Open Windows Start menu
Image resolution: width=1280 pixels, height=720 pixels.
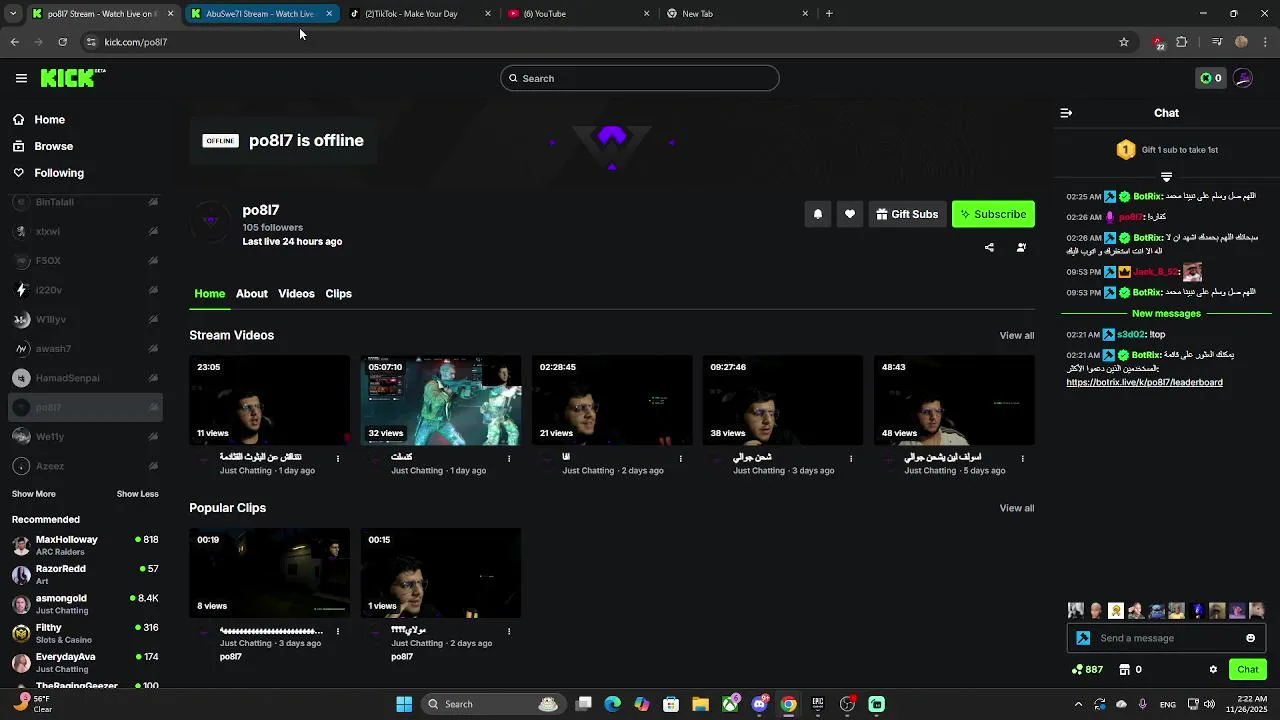point(404,704)
